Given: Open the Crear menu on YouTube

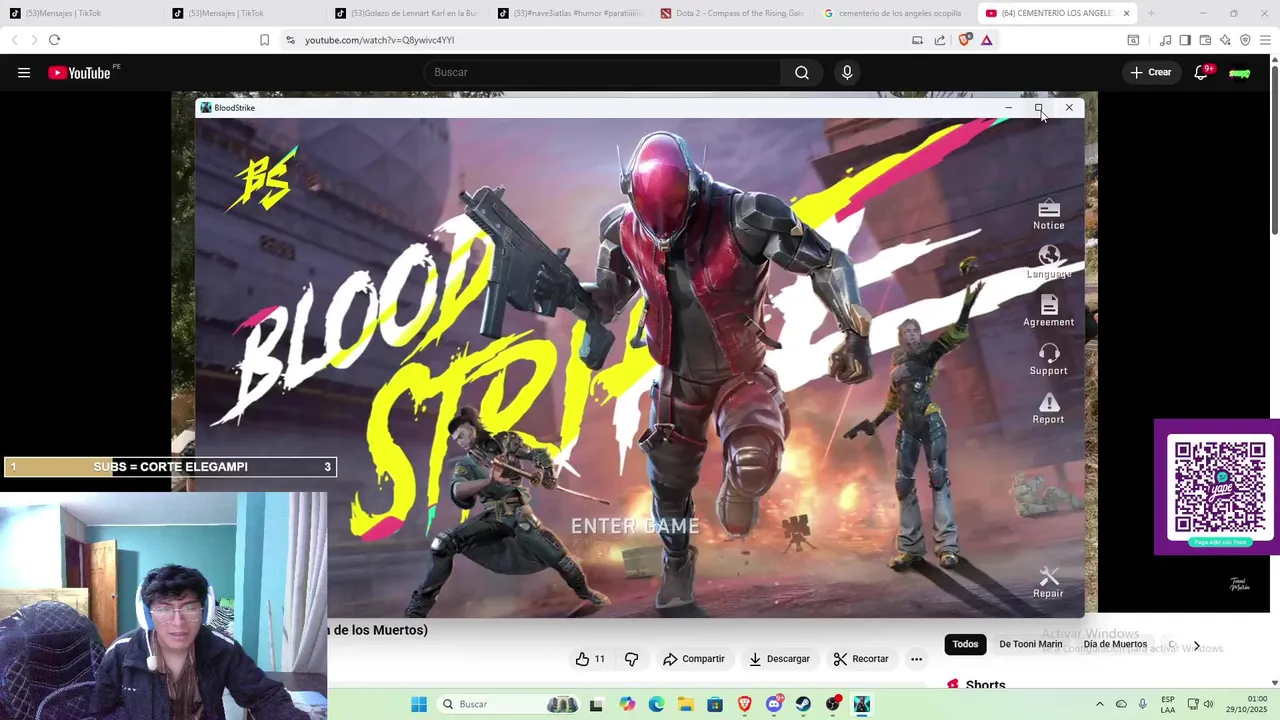Looking at the screenshot, I should (1151, 72).
